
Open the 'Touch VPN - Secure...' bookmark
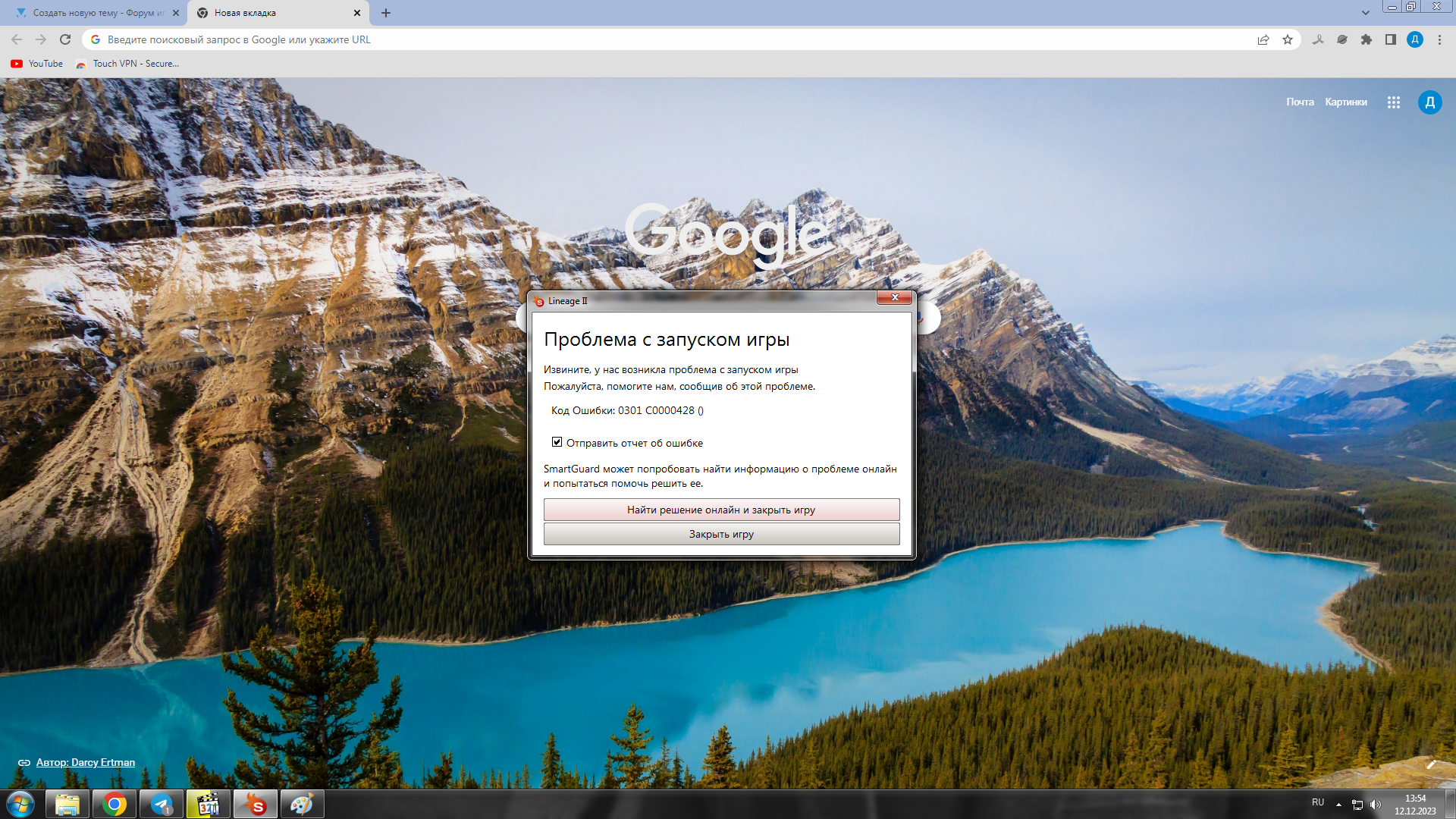[x=127, y=64]
